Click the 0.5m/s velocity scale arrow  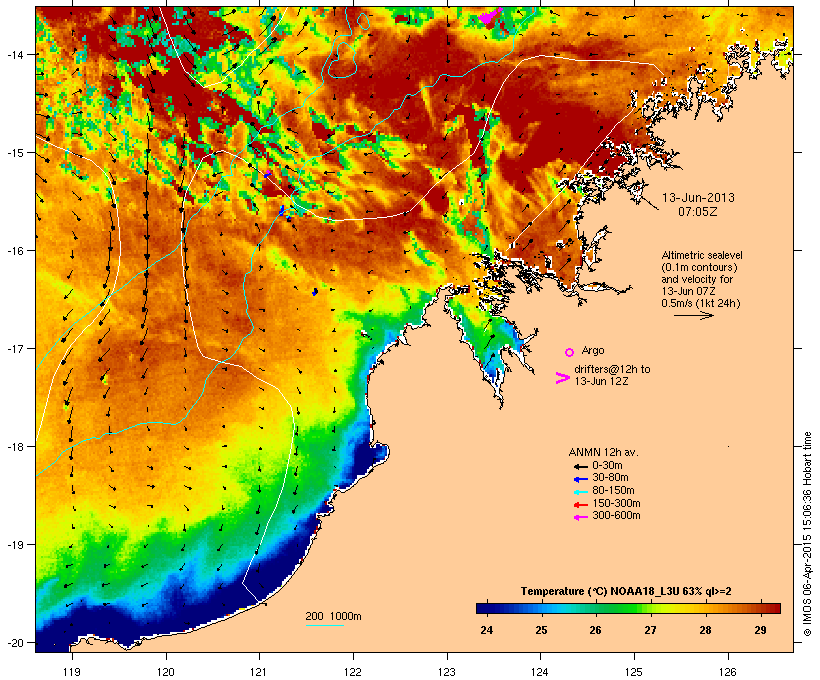tap(693, 315)
